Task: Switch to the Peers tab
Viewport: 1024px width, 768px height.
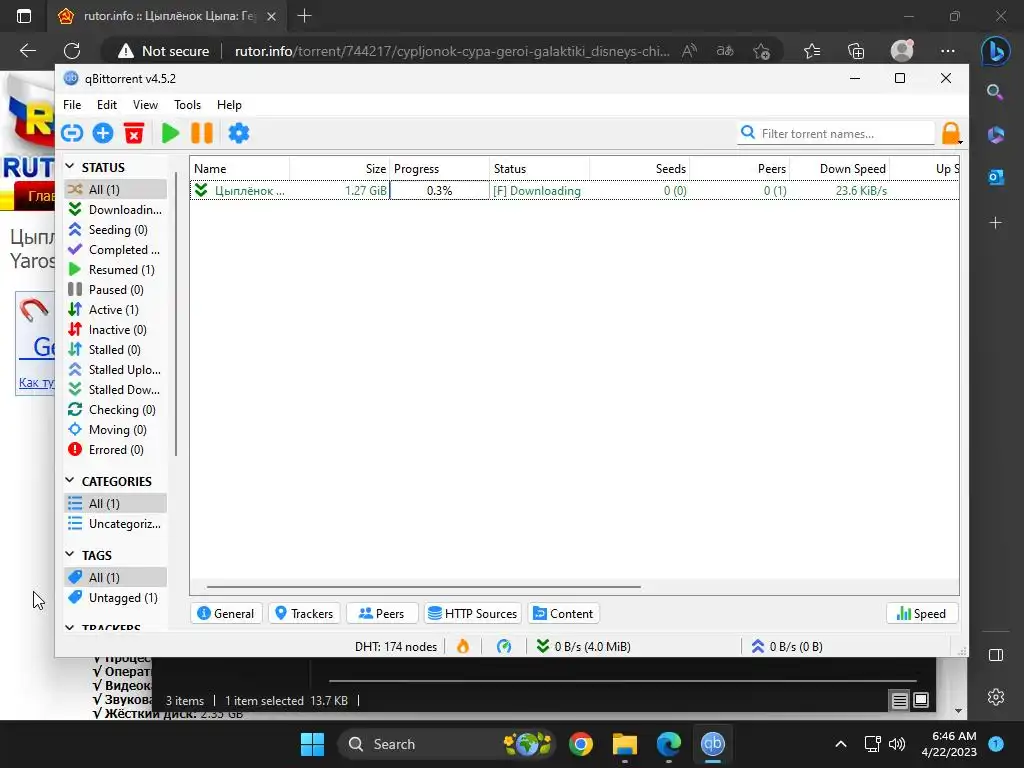Action: (x=382, y=613)
